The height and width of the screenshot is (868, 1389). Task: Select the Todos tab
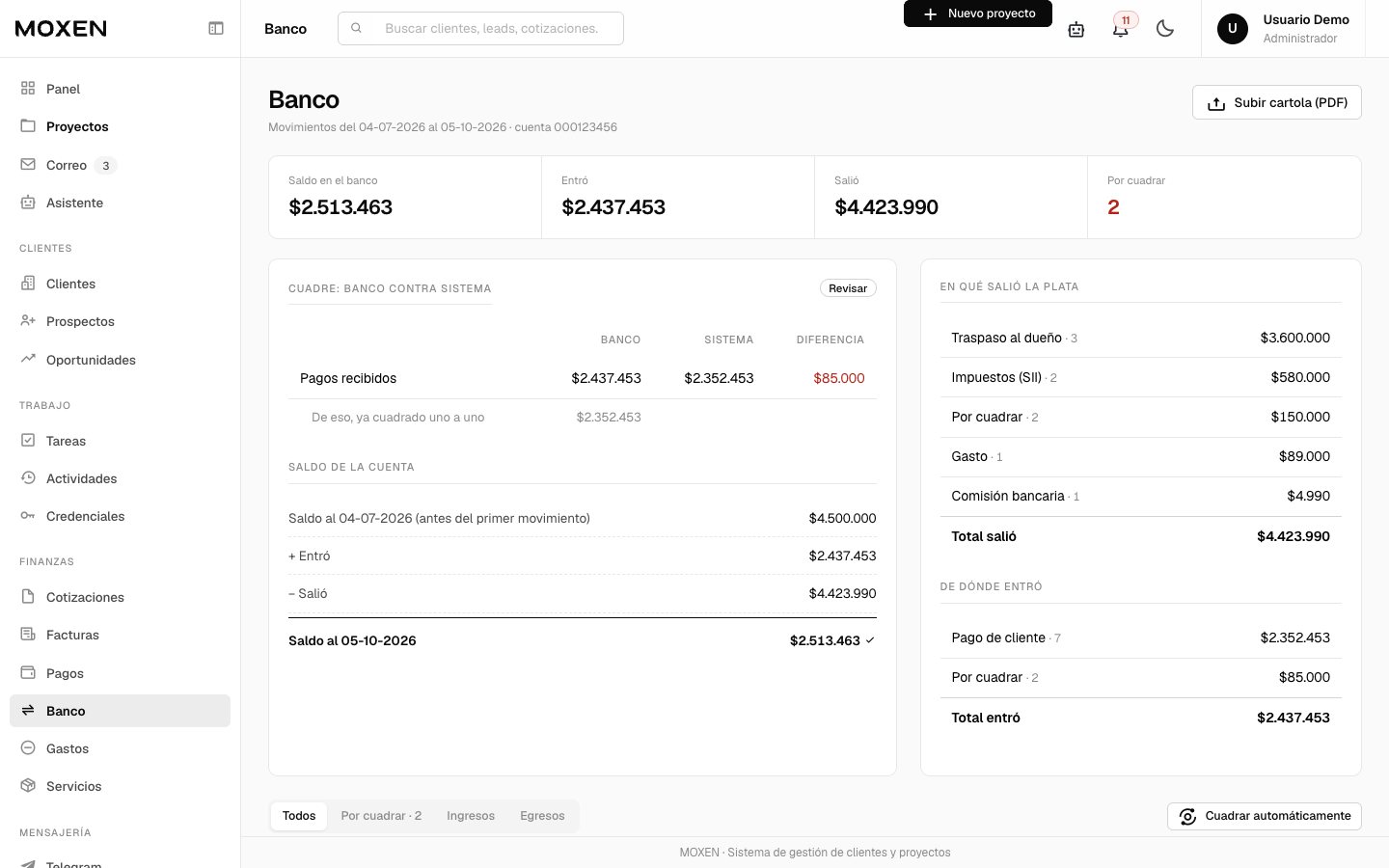(299, 816)
